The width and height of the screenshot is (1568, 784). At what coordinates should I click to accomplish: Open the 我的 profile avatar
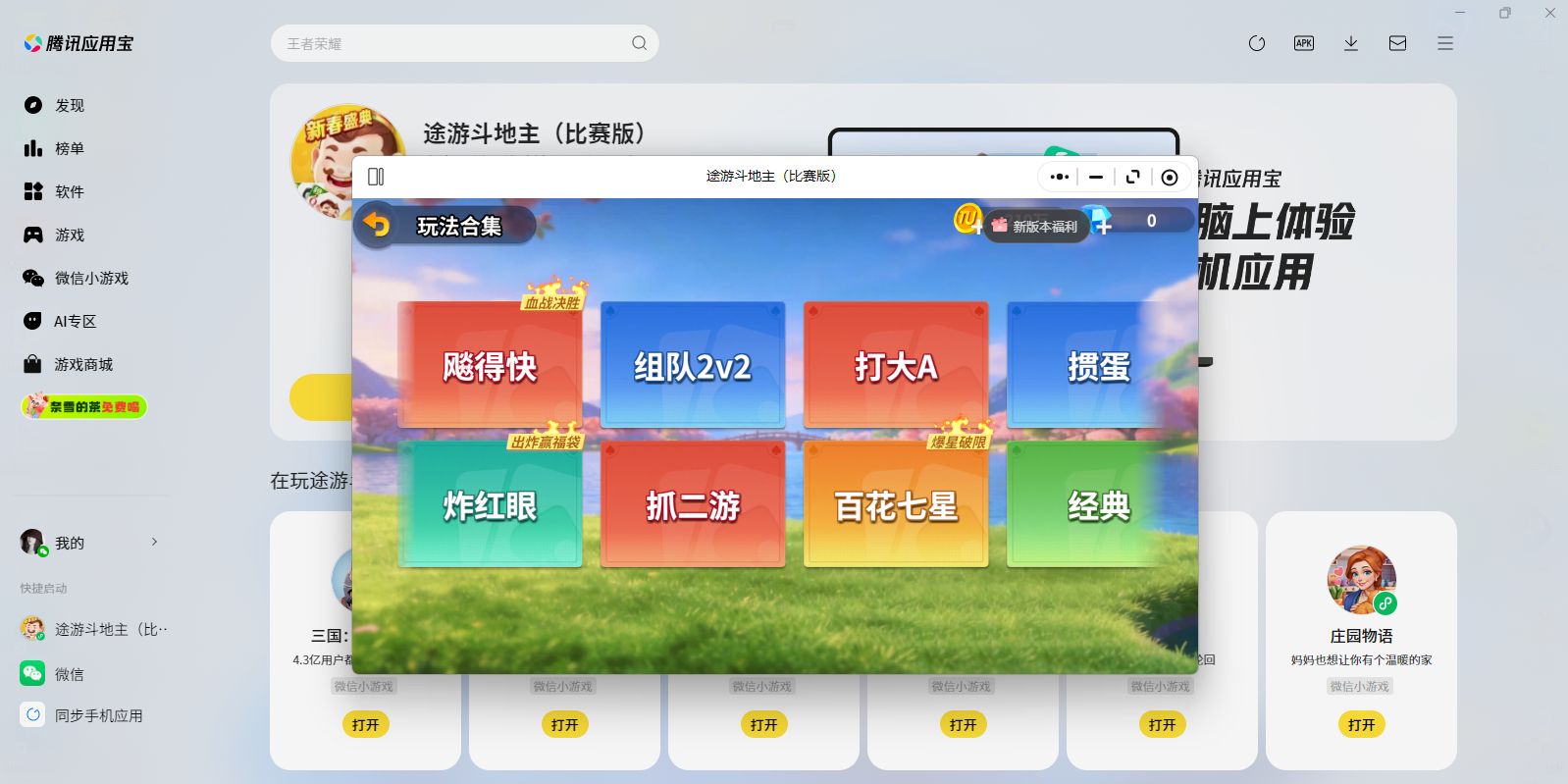tap(32, 542)
